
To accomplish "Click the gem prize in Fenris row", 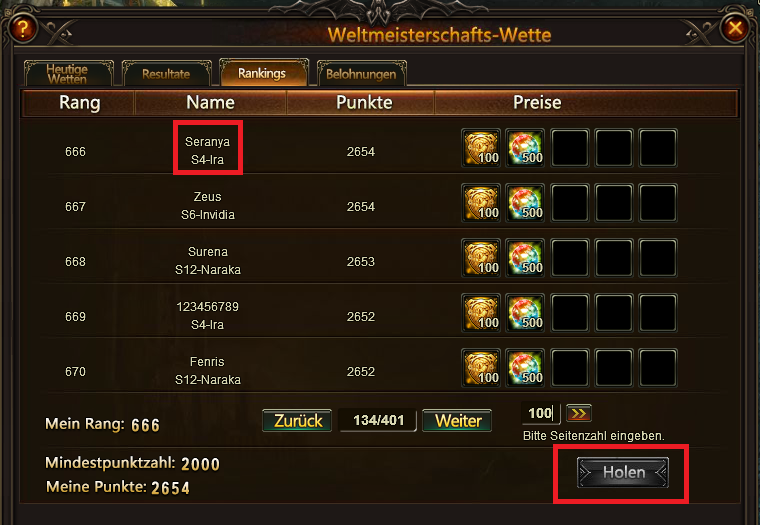I will [525, 367].
